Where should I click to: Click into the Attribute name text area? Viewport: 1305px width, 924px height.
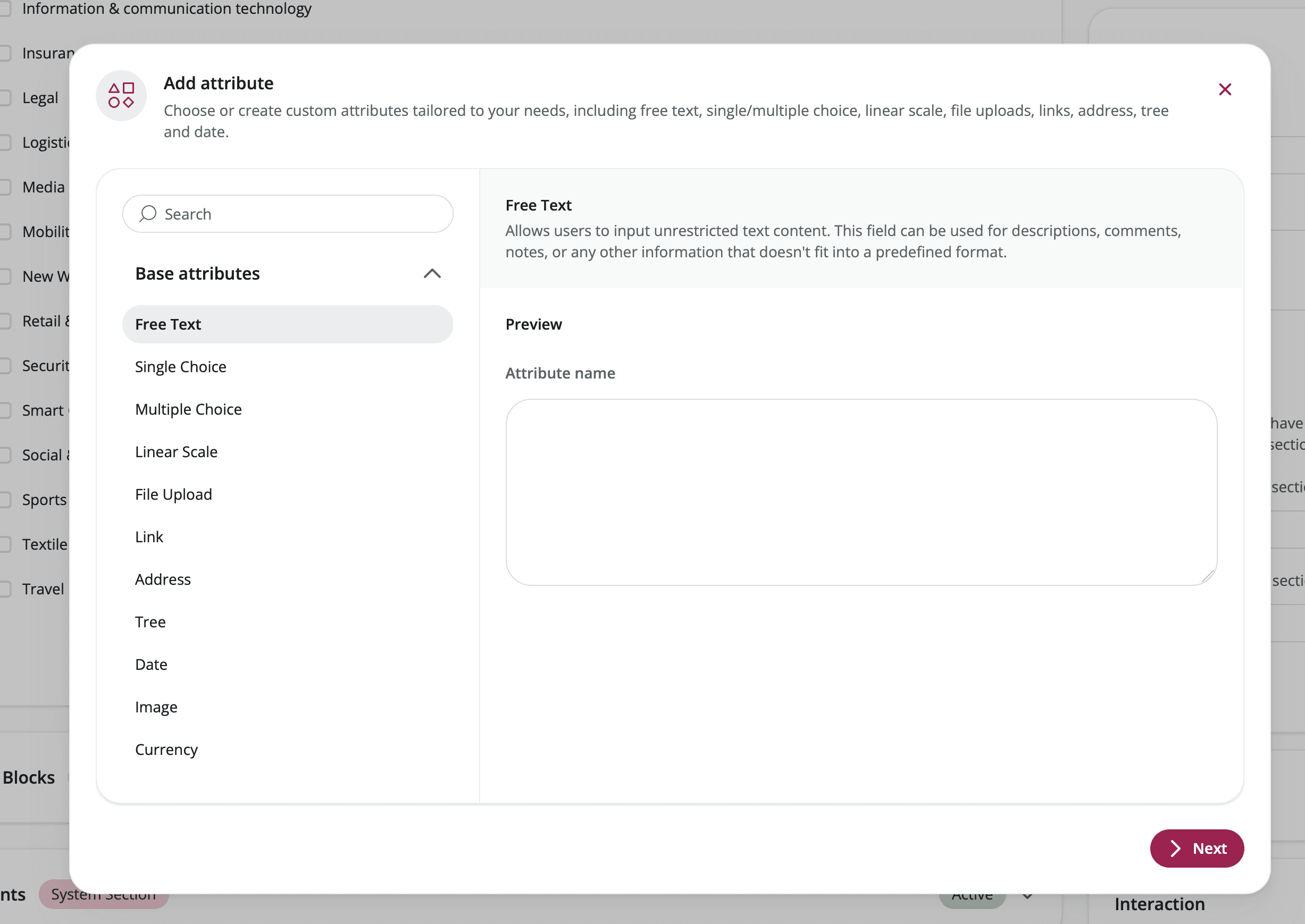pyautogui.click(x=861, y=492)
